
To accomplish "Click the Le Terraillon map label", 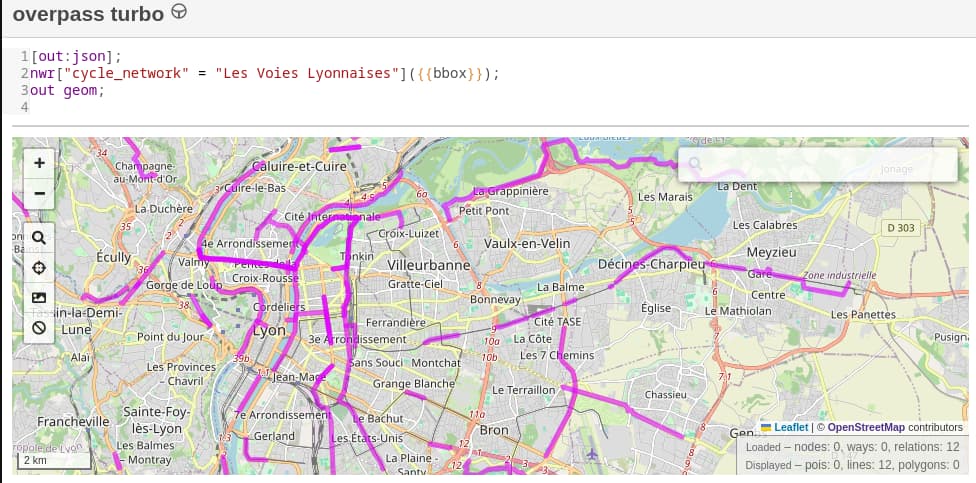I will click(523, 390).
